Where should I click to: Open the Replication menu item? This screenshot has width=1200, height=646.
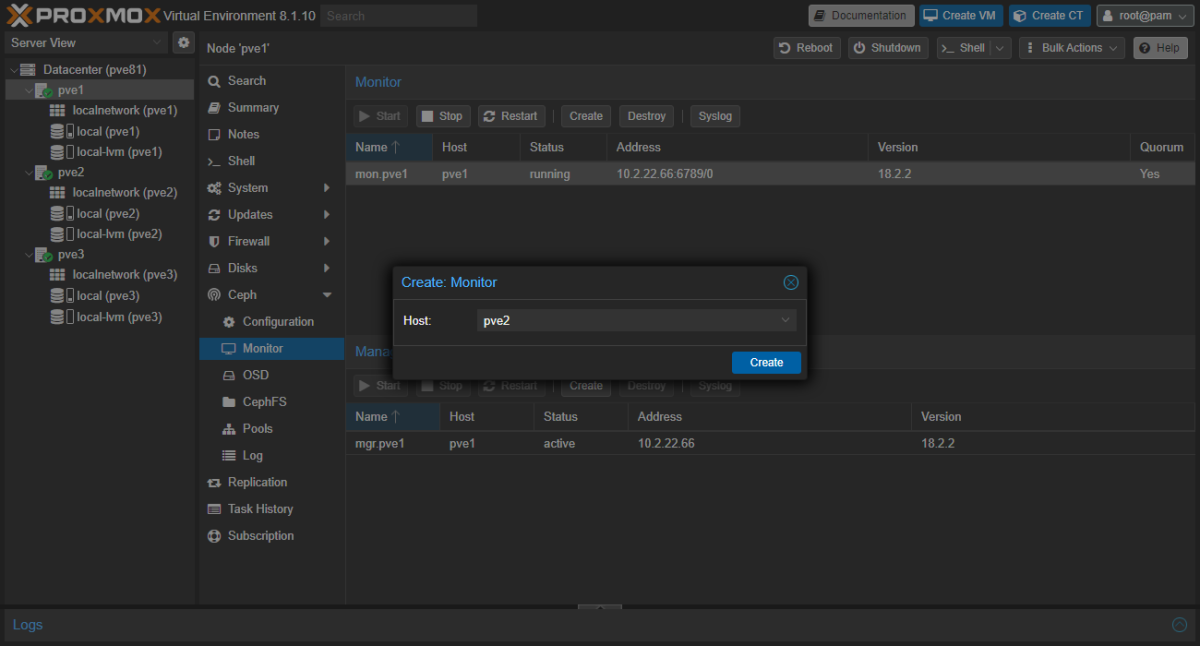click(271, 482)
